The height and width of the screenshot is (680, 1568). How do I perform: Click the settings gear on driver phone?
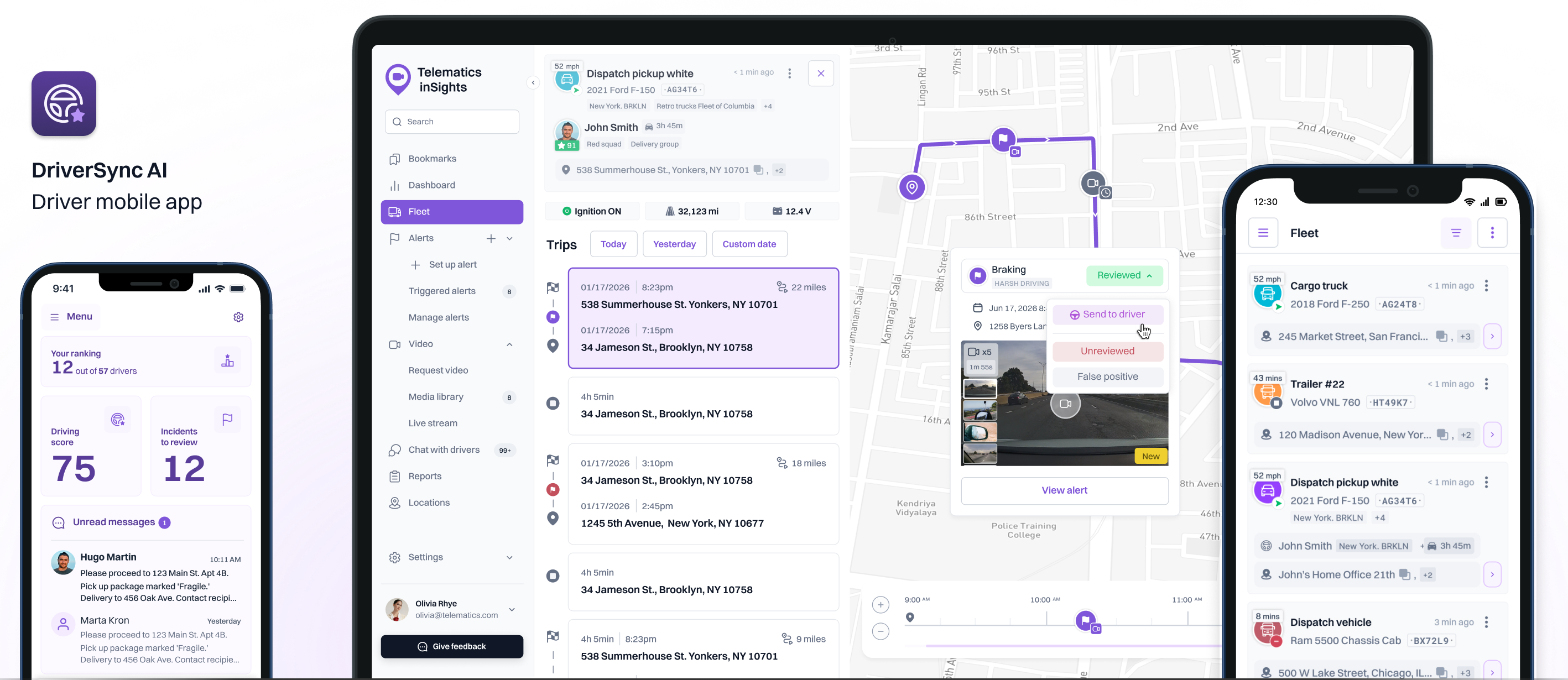click(x=238, y=317)
